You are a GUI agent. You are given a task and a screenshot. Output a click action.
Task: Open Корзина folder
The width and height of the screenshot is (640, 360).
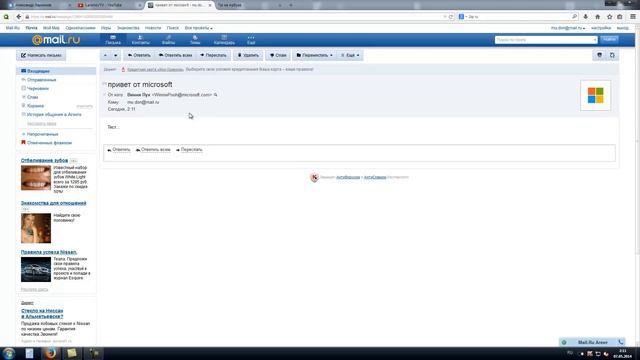(x=35, y=106)
